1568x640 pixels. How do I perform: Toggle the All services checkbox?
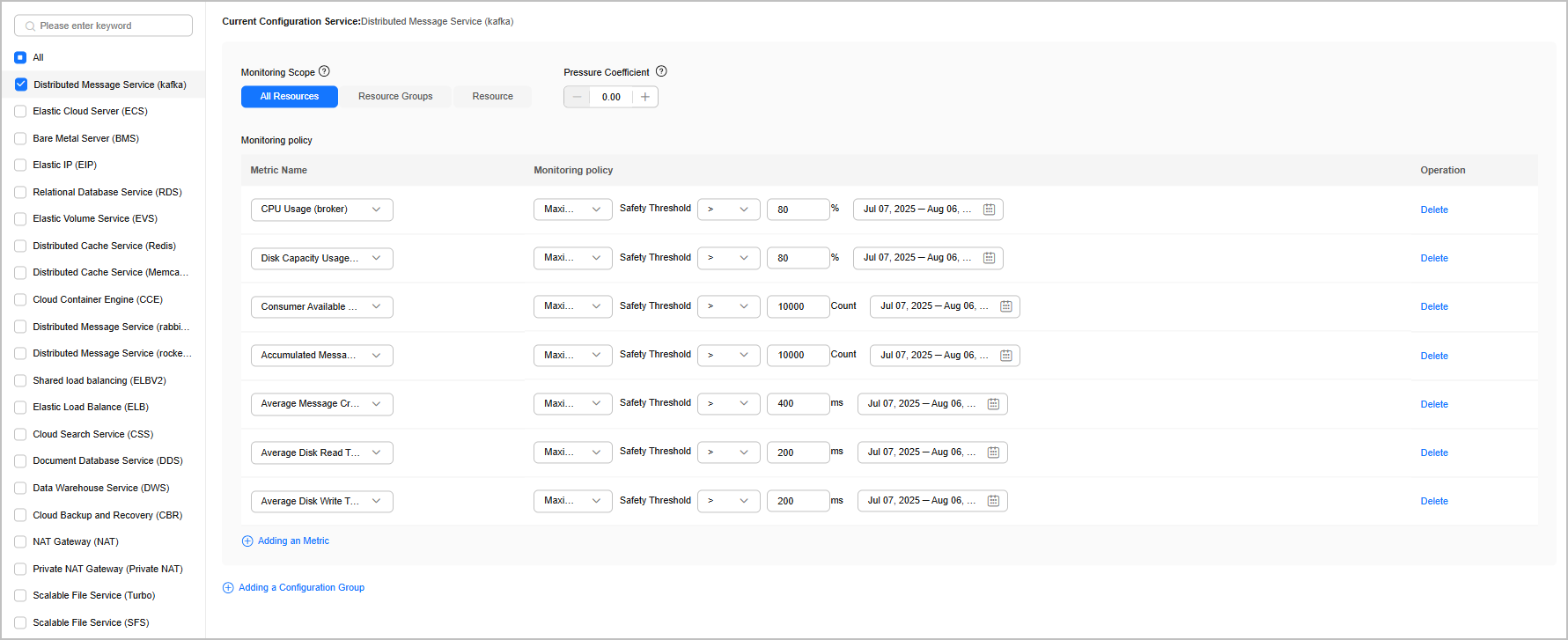click(20, 57)
